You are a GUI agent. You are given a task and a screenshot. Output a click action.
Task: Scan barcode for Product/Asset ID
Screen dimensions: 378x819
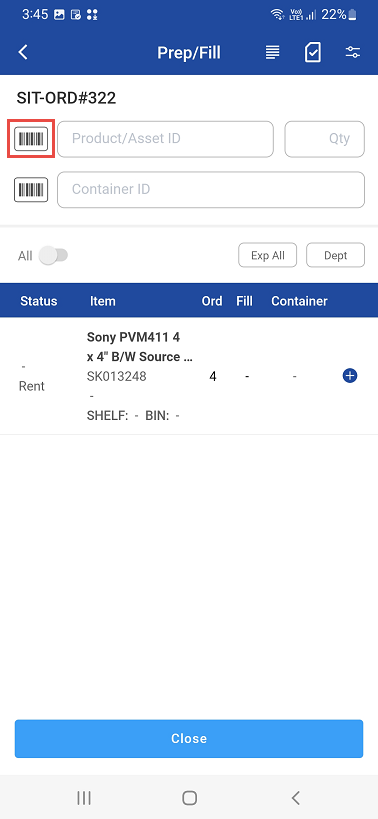point(31,139)
